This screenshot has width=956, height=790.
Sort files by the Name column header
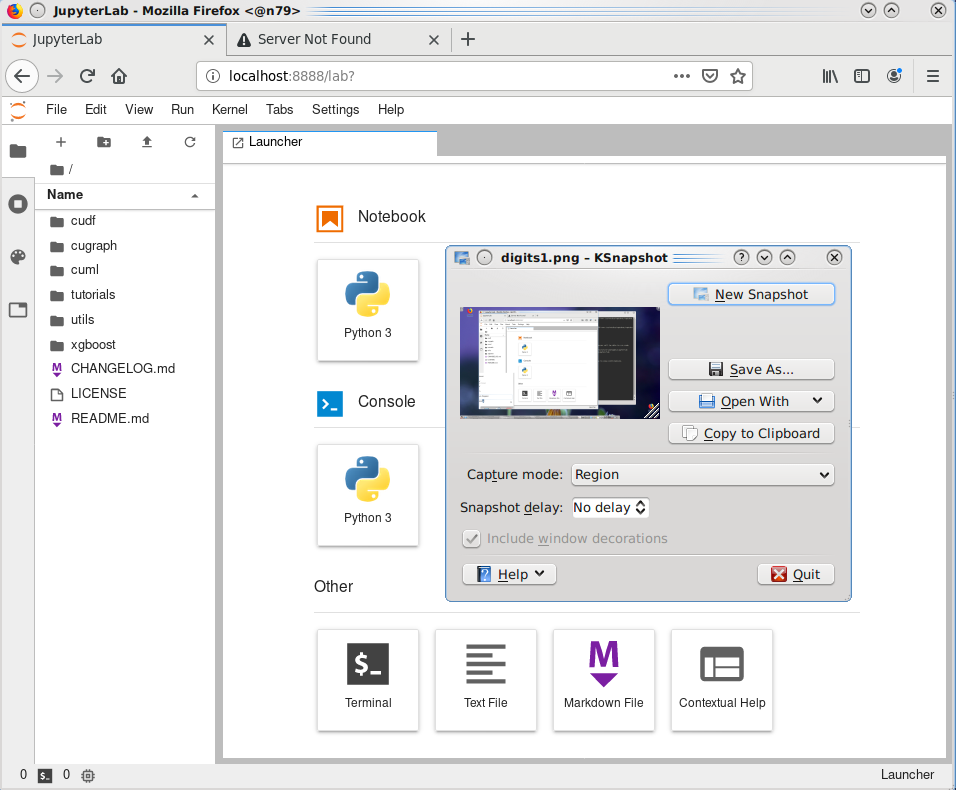click(x=124, y=195)
